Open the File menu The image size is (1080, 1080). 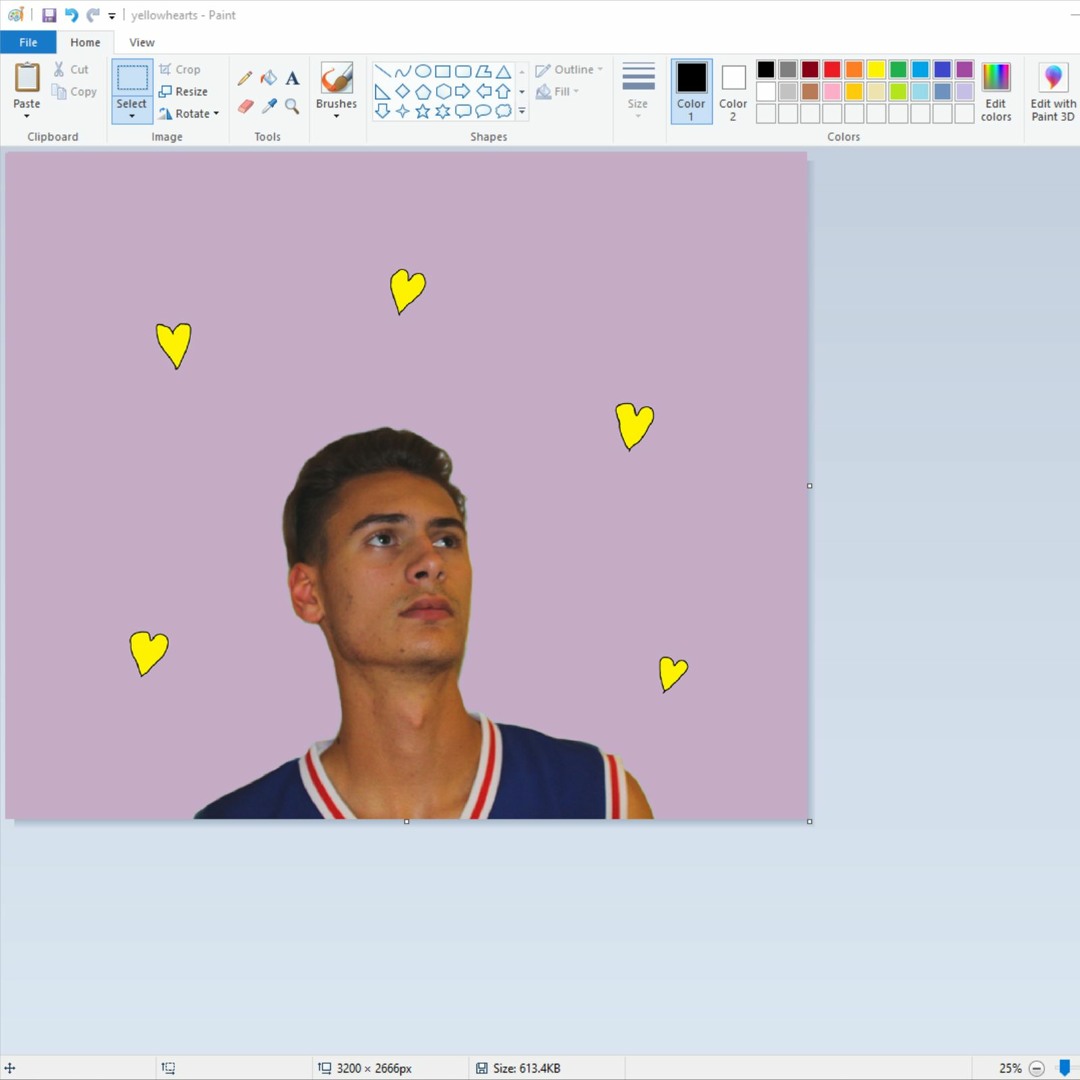click(28, 42)
